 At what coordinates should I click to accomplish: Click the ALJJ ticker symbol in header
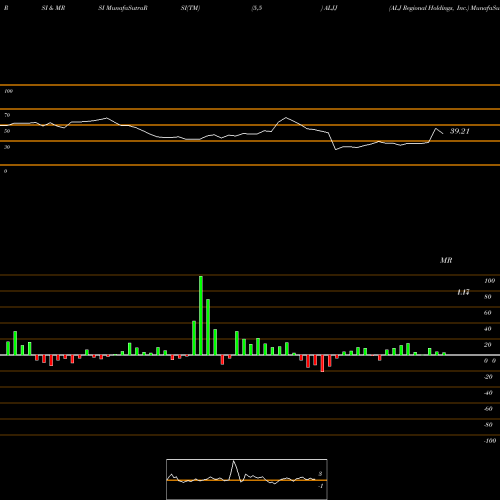pos(331,8)
